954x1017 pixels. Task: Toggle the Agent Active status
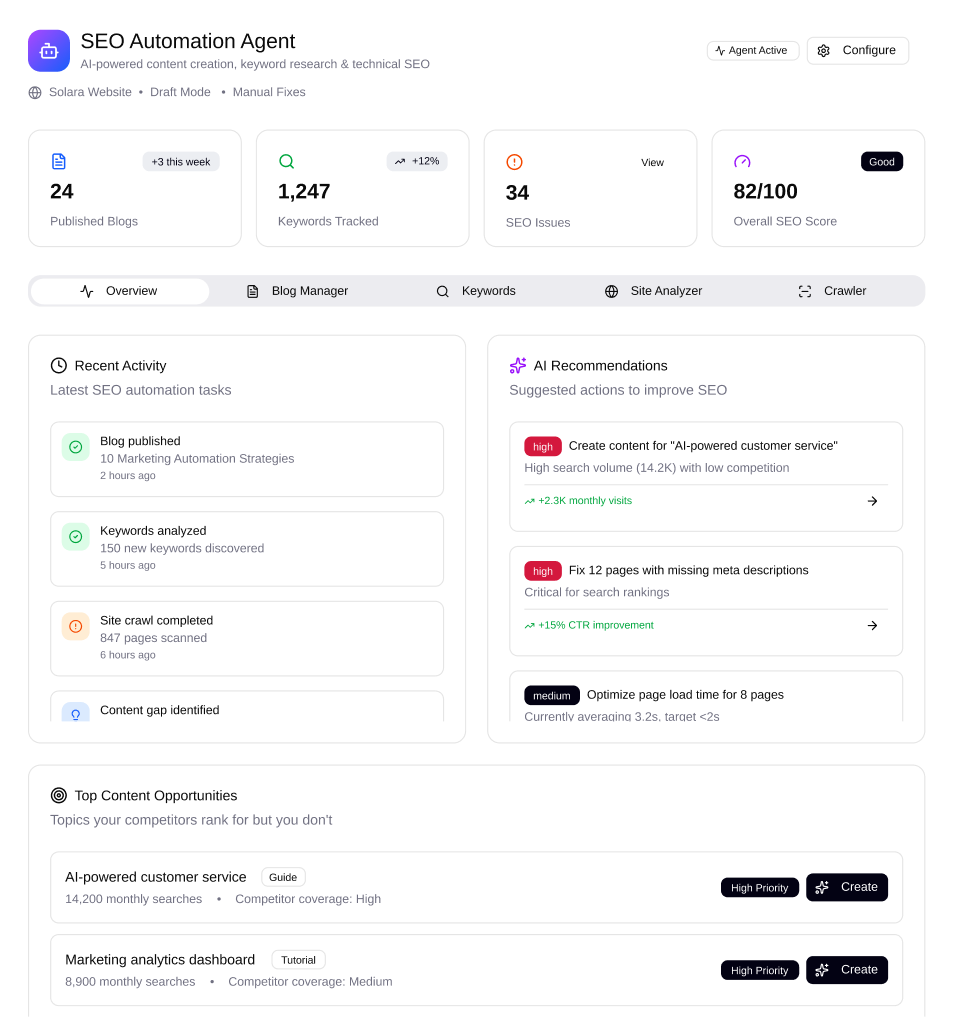click(x=752, y=50)
